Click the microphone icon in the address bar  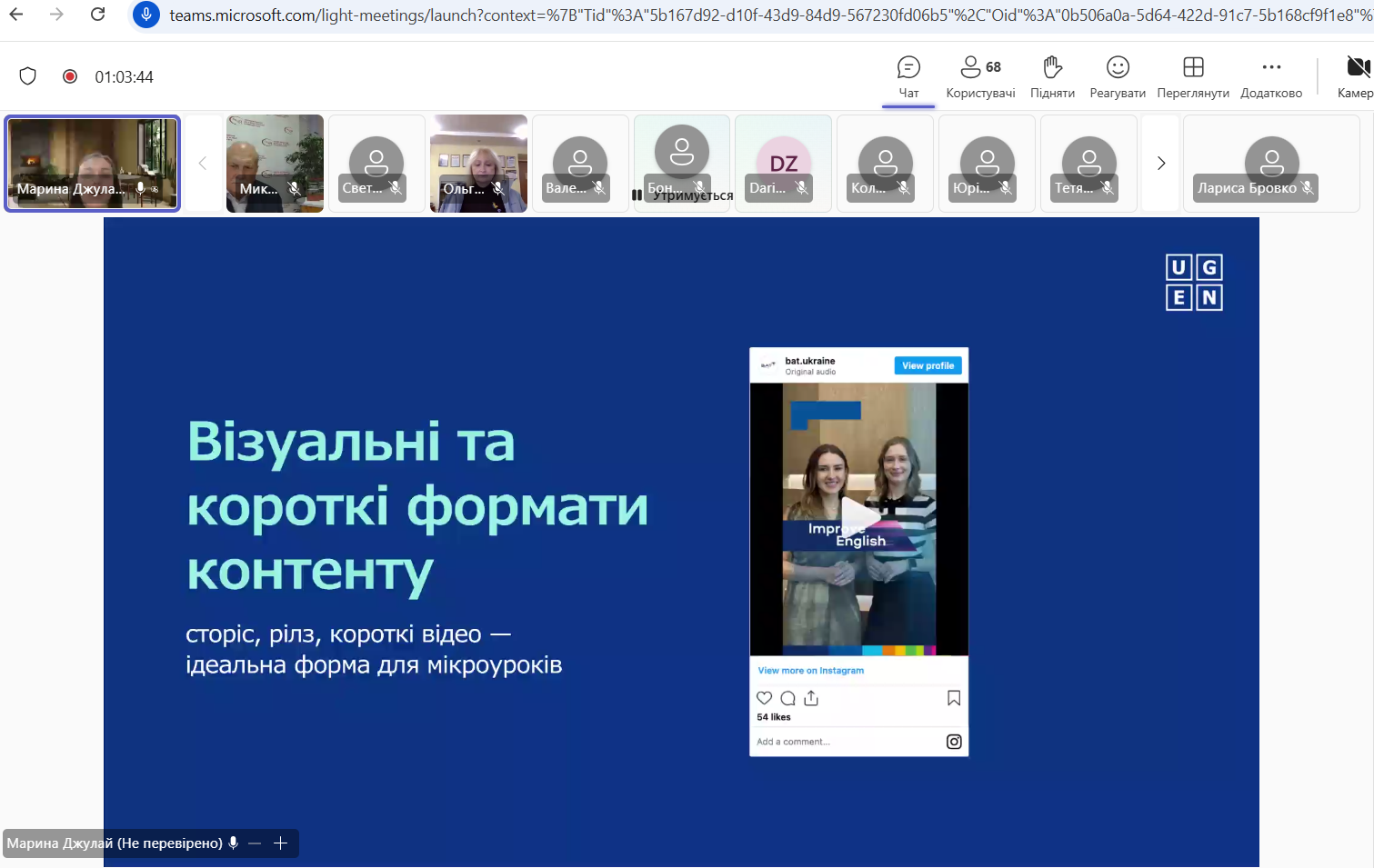click(146, 15)
